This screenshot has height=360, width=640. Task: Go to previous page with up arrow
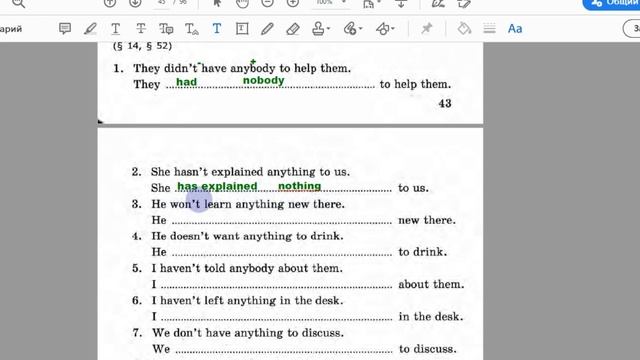coord(110,3)
